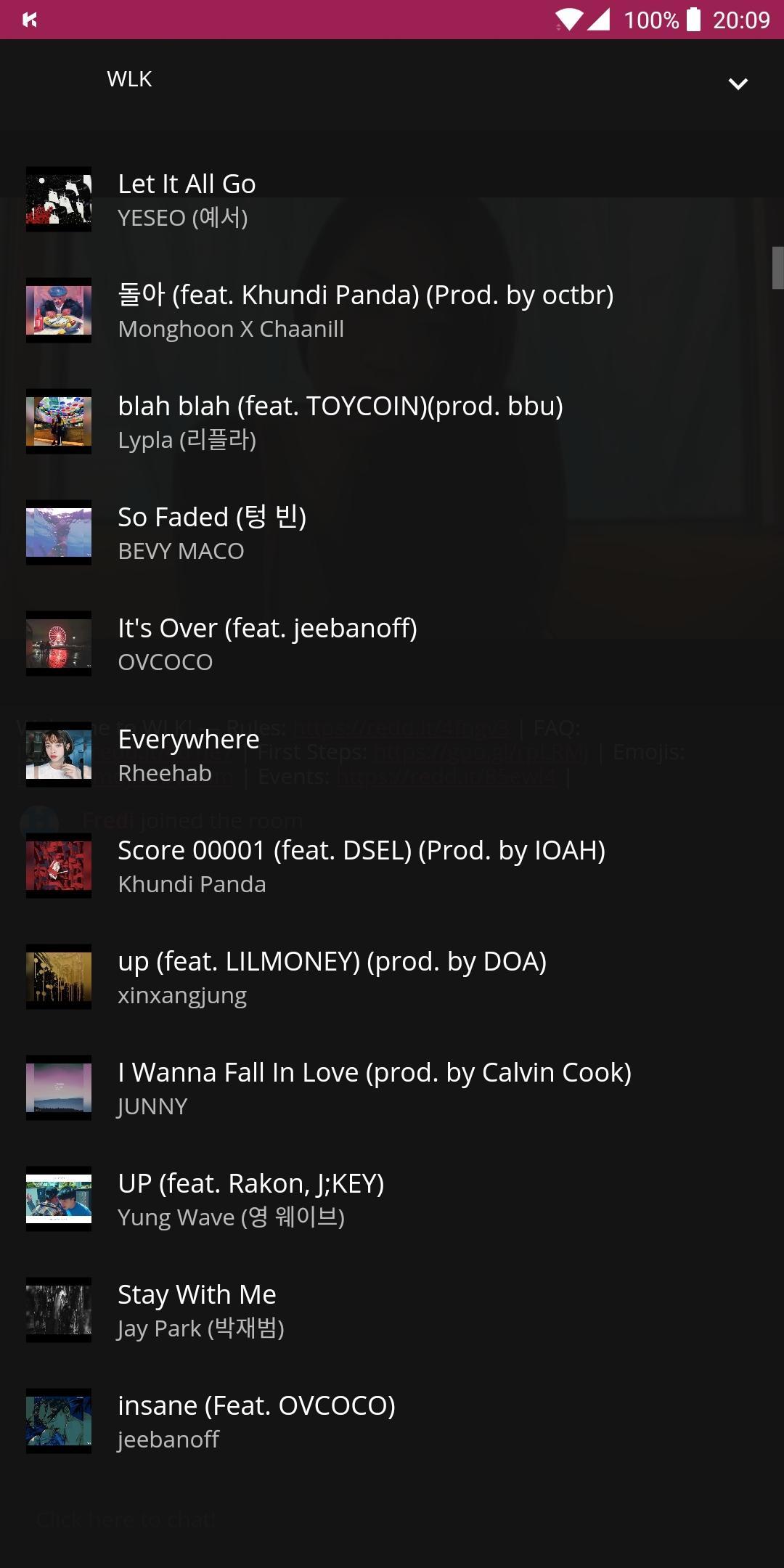The width and height of the screenshot is (784, 1568).
Task: Open the WLK room title
Action: click(129, 78)
